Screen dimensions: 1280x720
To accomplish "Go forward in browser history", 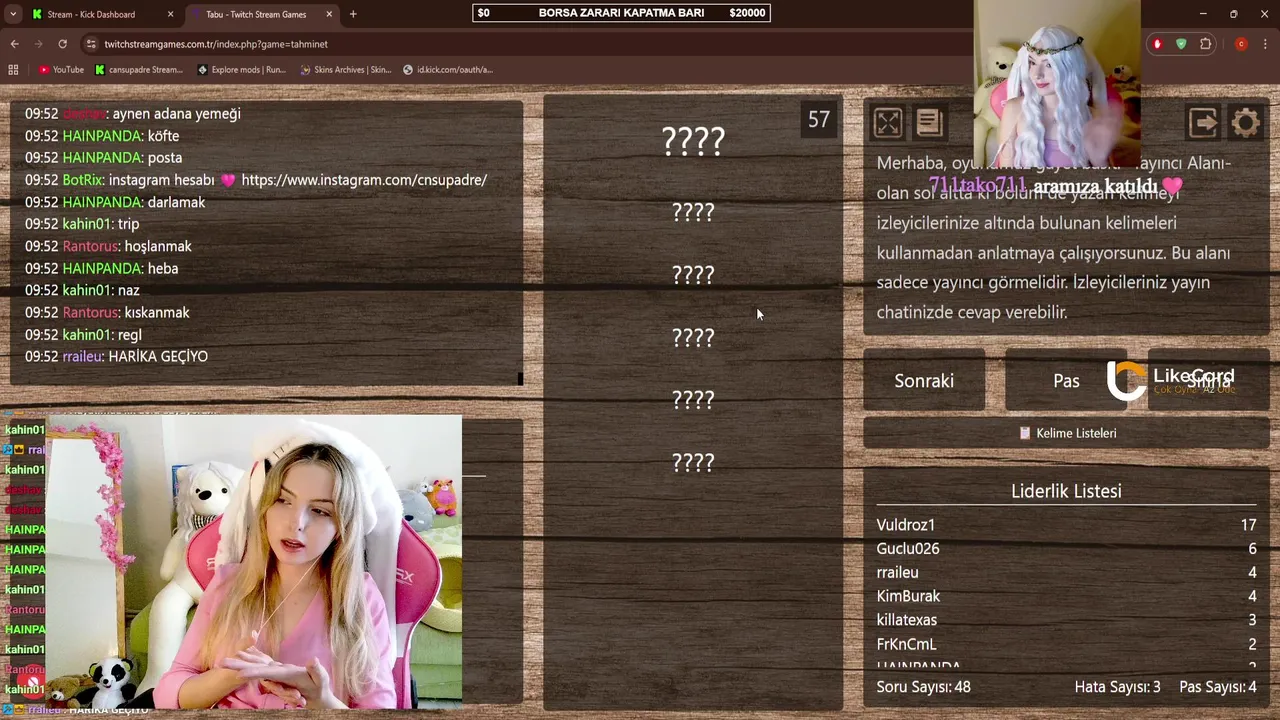I will tap(38, 44).
